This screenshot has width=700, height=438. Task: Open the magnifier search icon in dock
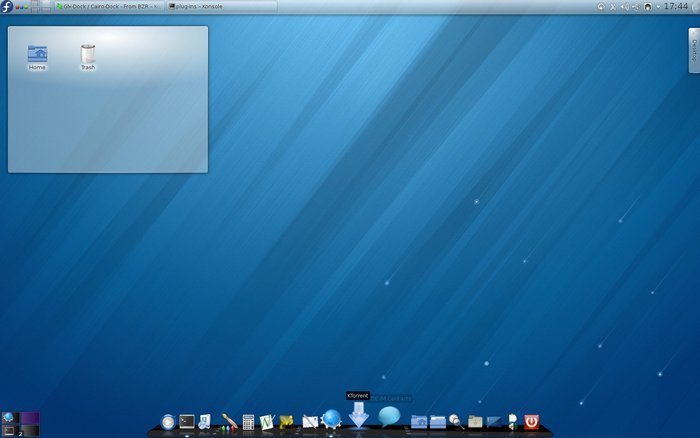456,422
